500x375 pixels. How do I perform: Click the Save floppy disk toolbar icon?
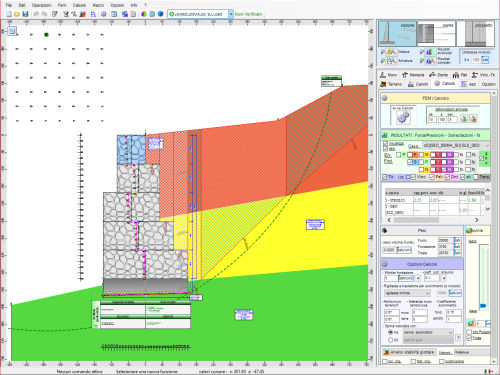(25, 14)
